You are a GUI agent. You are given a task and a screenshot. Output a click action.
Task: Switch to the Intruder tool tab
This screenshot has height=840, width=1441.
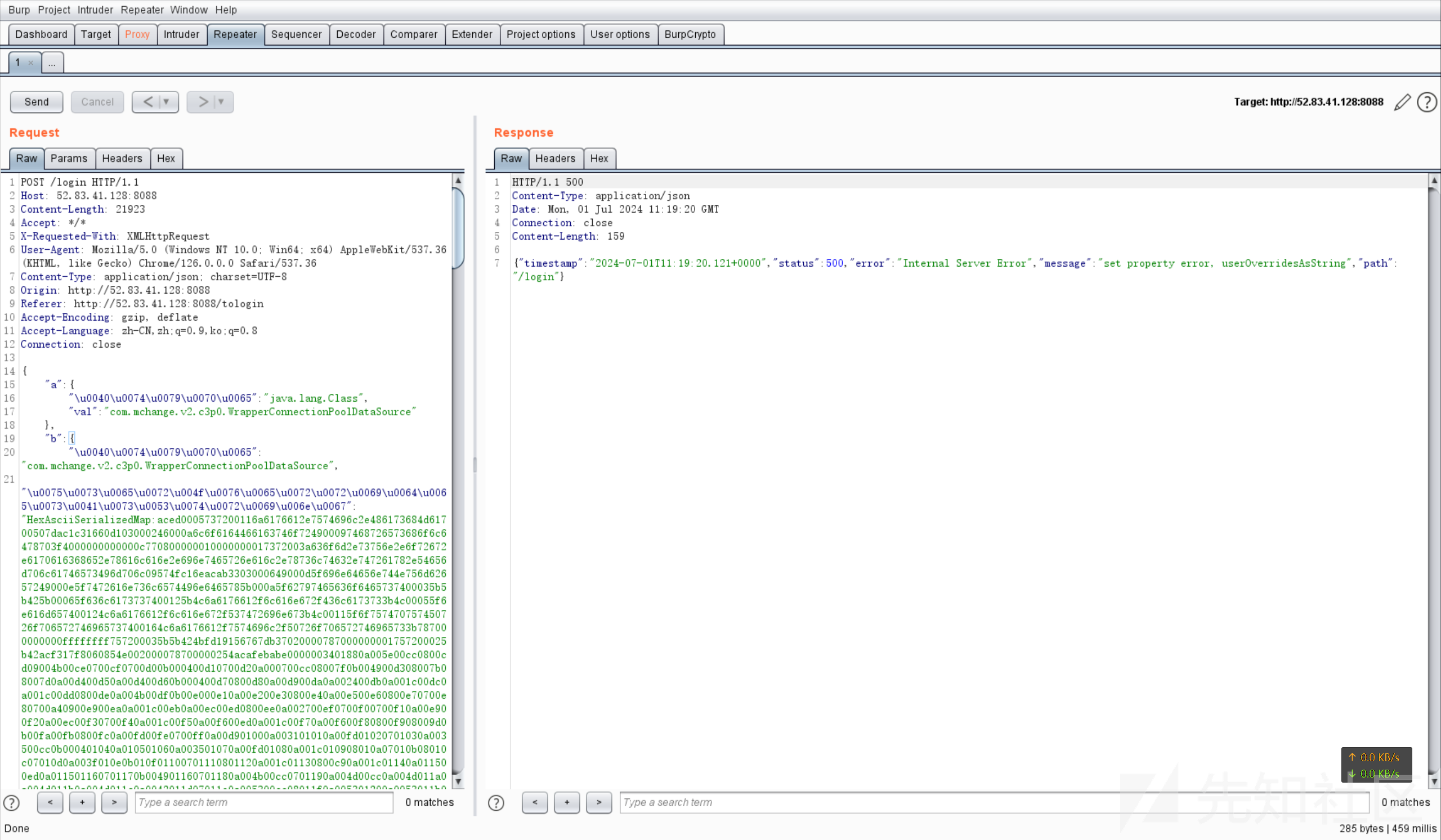point(181,34)
